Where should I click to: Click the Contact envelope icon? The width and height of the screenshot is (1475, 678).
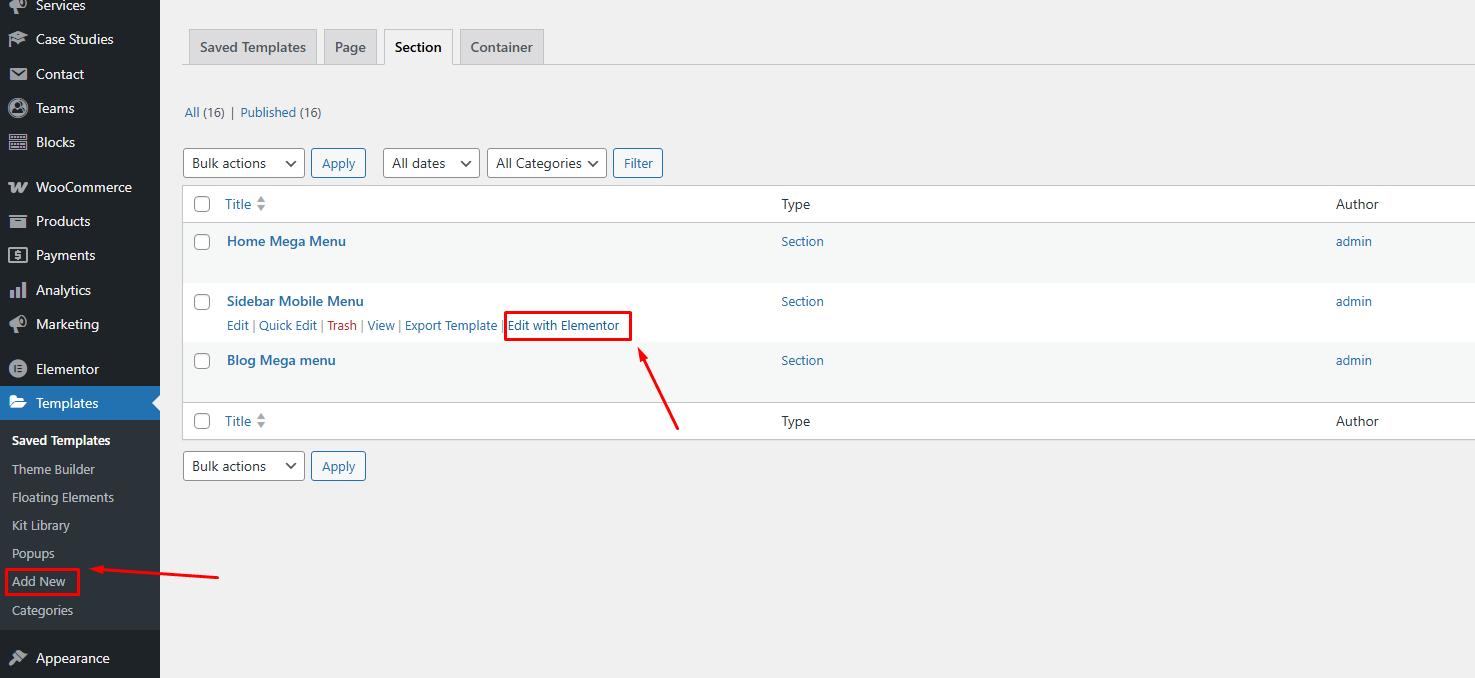click(17, 74)
